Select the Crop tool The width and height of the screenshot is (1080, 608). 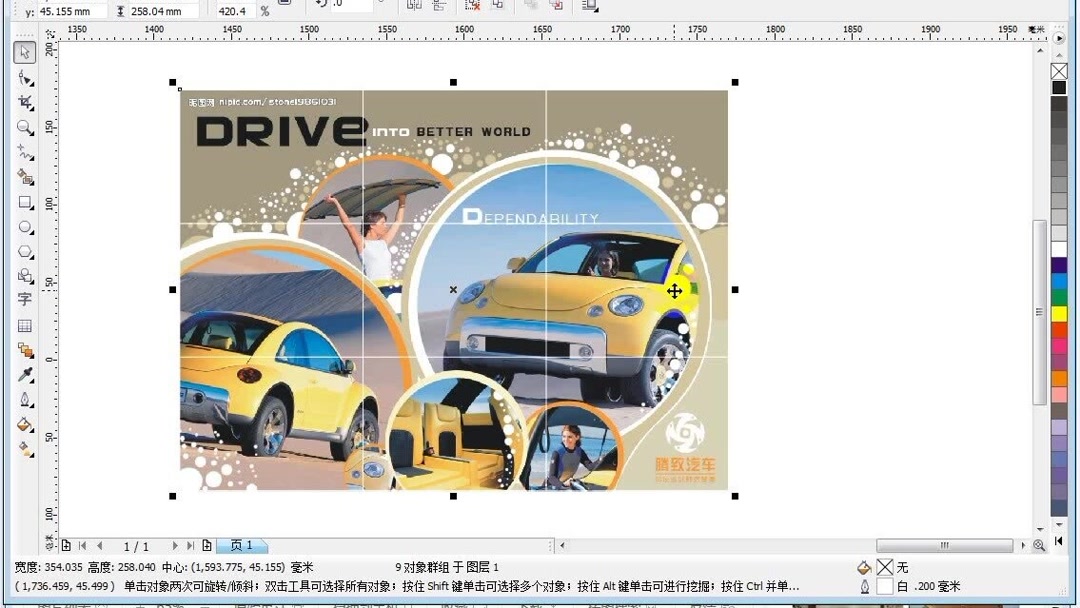(x=24, y=103)
